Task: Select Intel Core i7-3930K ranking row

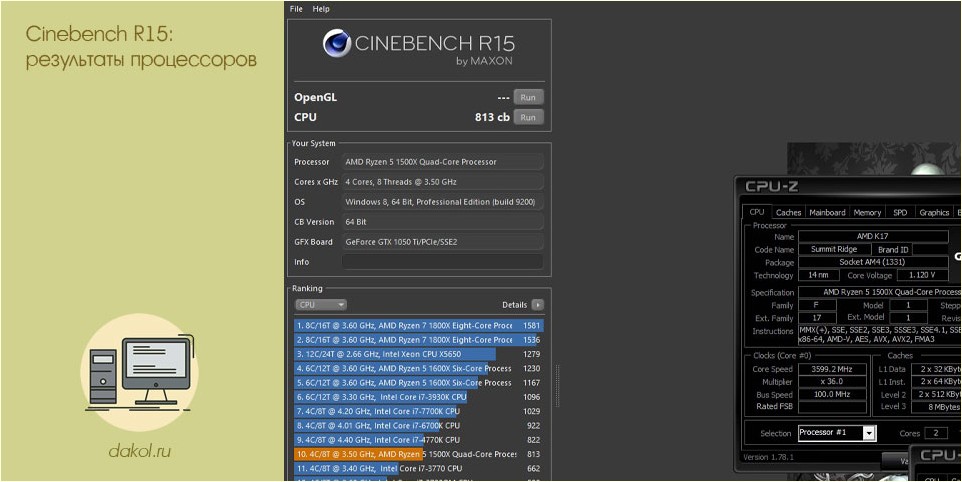Action: [418, 397]
